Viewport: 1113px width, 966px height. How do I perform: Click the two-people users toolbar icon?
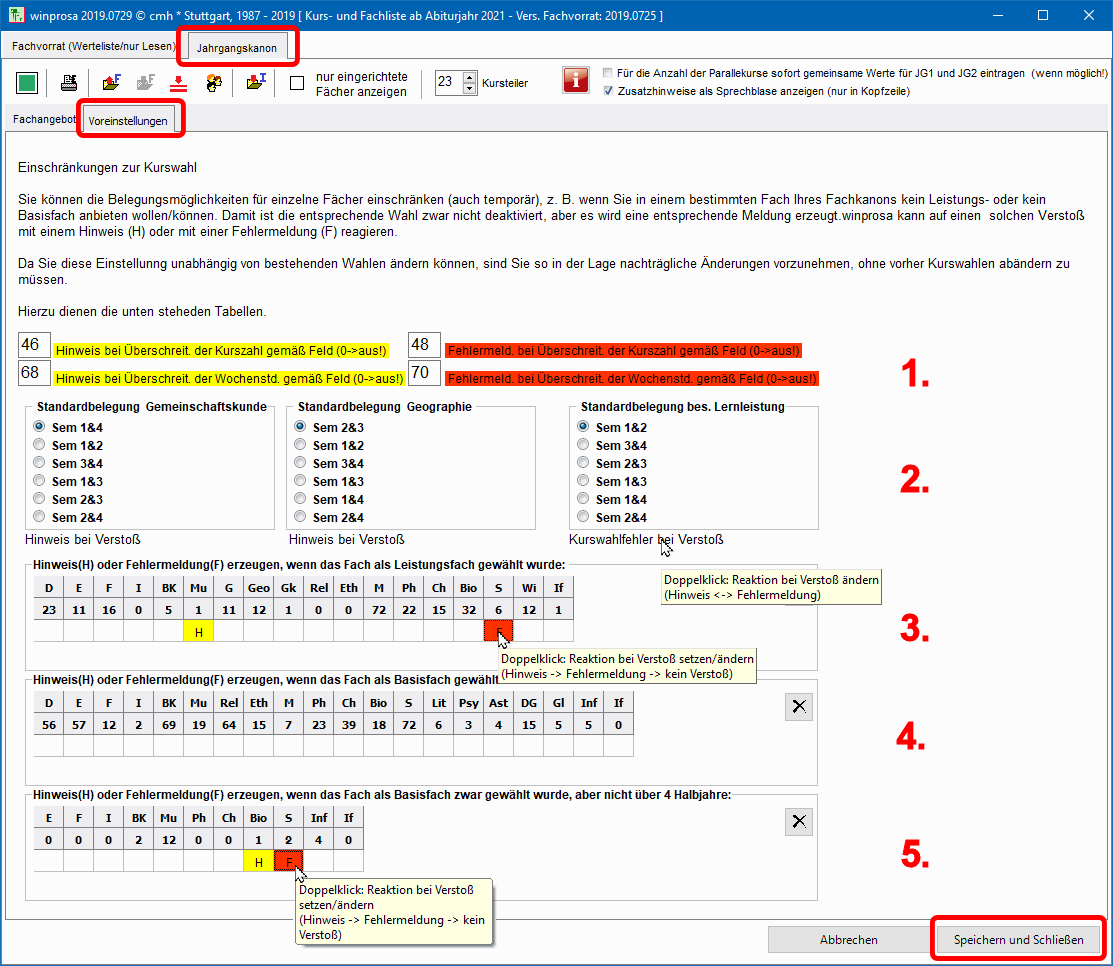(214, 83)
